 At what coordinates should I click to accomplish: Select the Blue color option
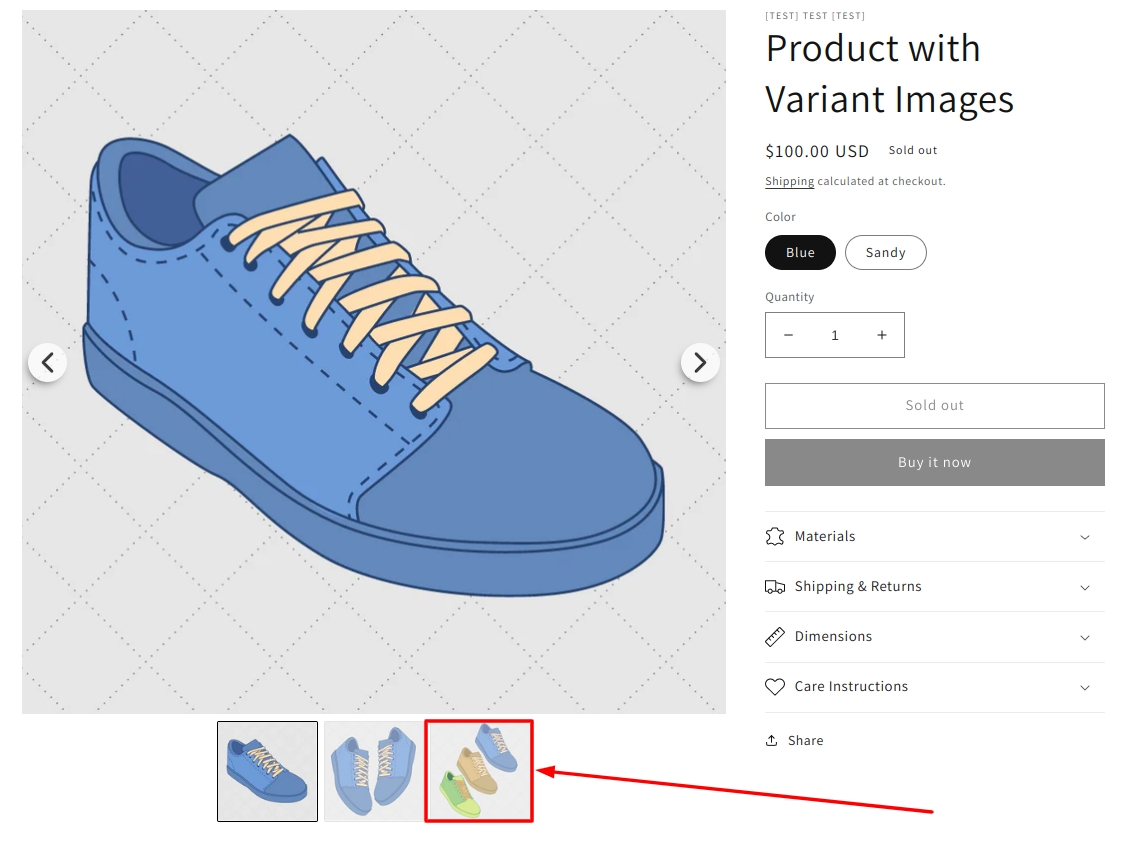(800, 253)
